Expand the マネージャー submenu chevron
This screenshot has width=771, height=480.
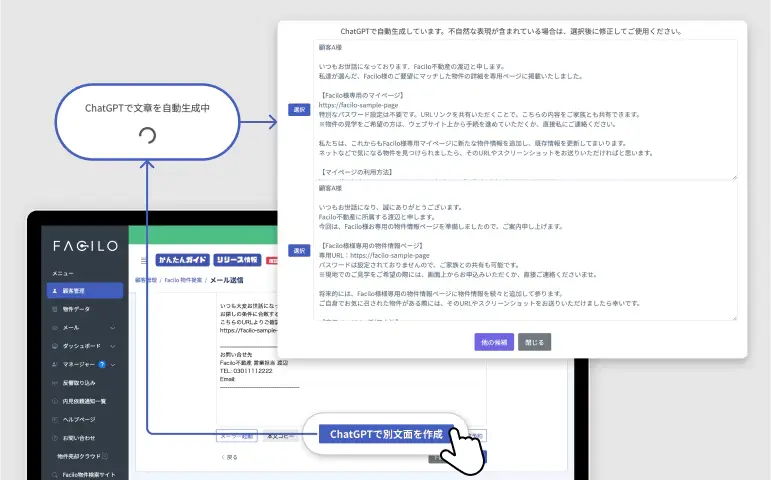click(113, 364)
